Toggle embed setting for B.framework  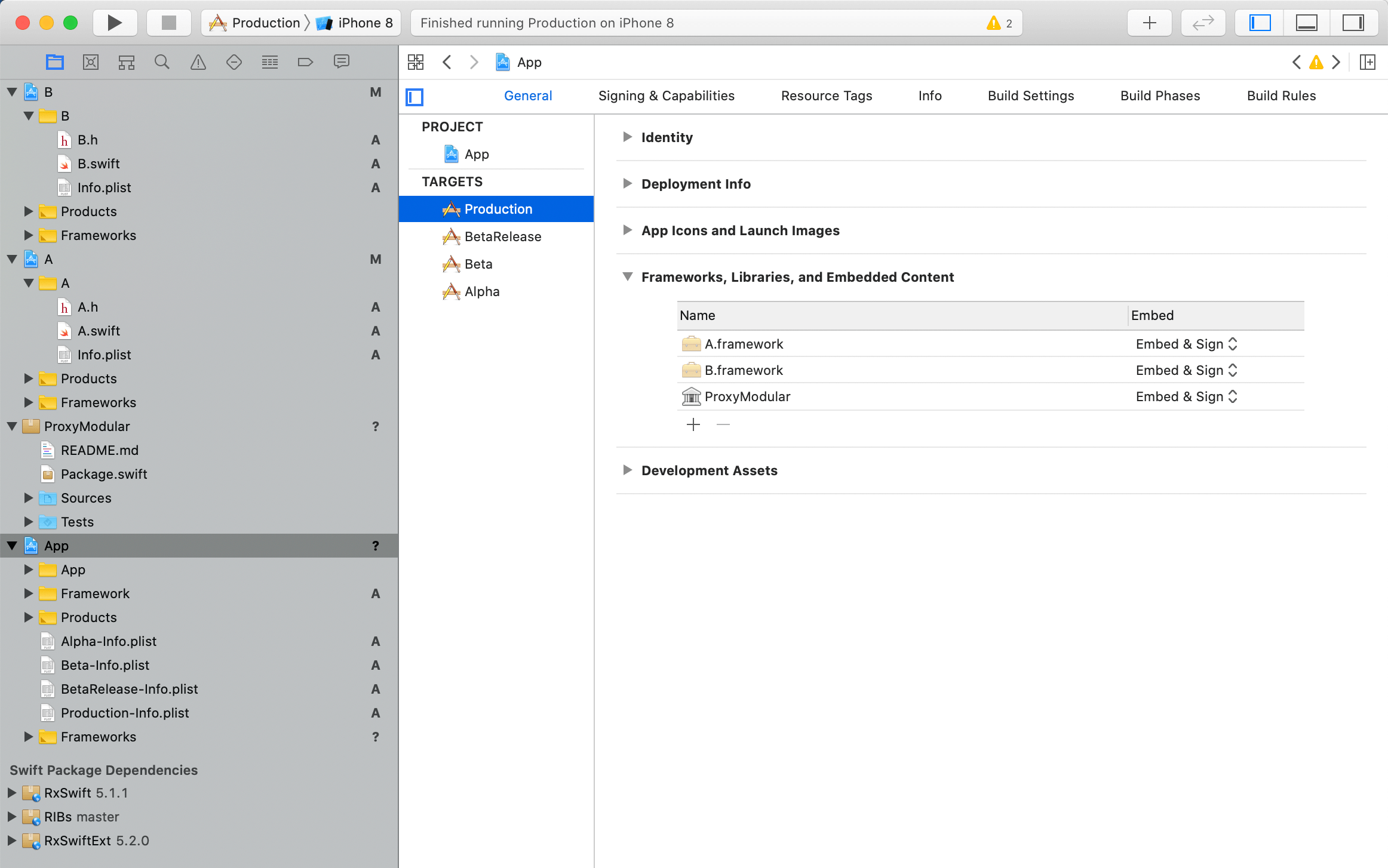(1232, 370)
